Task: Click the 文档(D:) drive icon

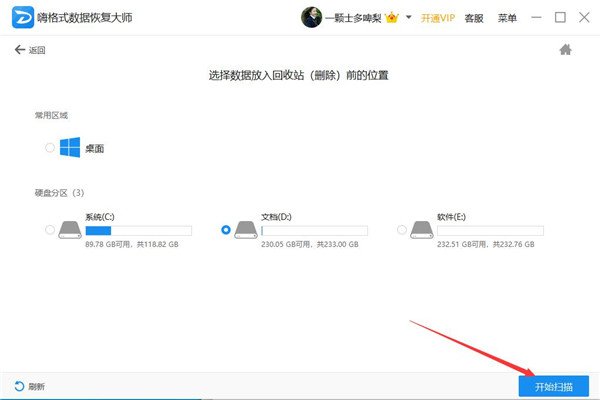Action: 247,229
